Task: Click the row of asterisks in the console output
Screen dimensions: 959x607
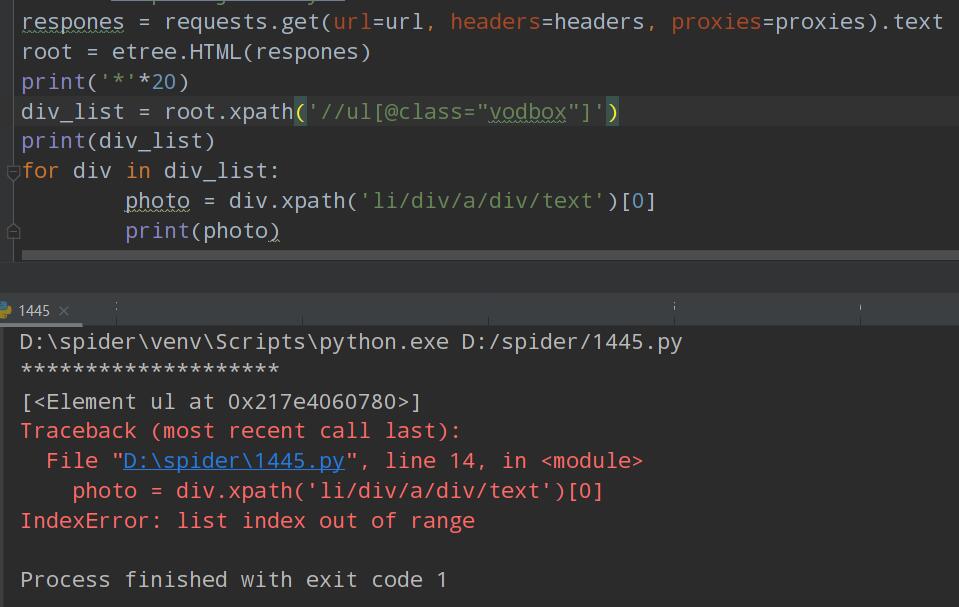Action: pos(150,371)
